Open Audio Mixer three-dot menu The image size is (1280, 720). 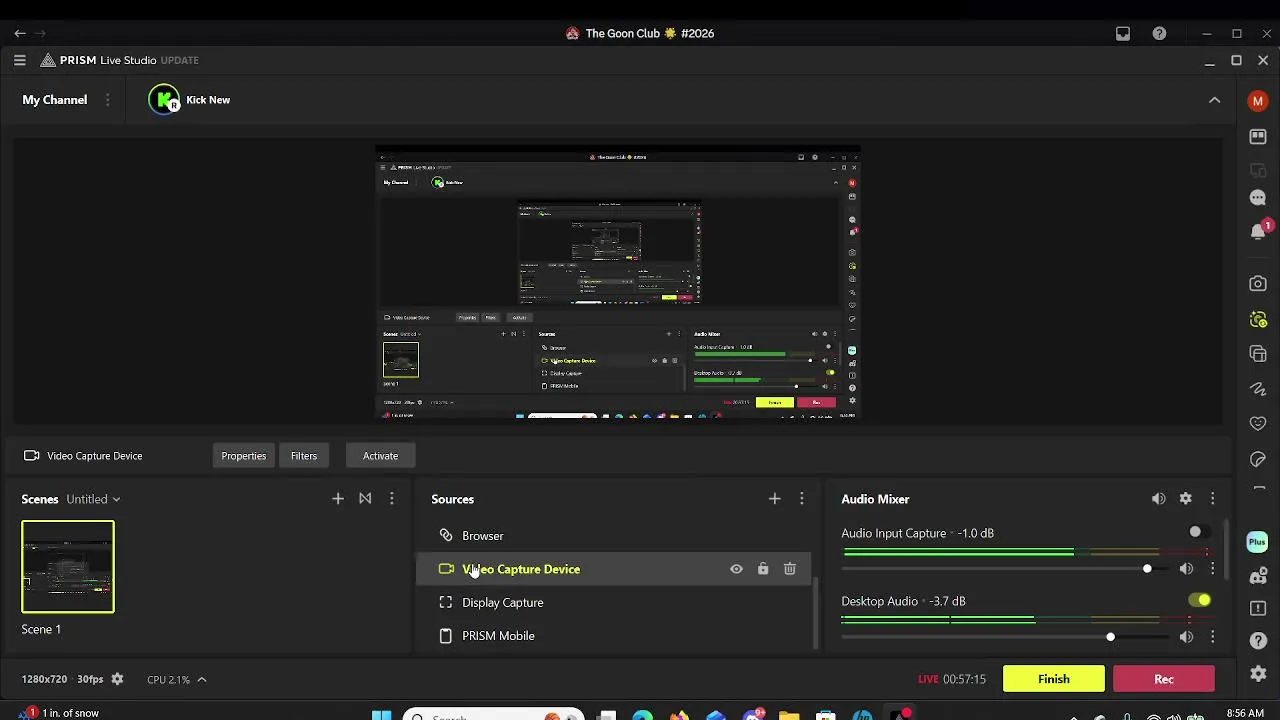click(1212, 498)
